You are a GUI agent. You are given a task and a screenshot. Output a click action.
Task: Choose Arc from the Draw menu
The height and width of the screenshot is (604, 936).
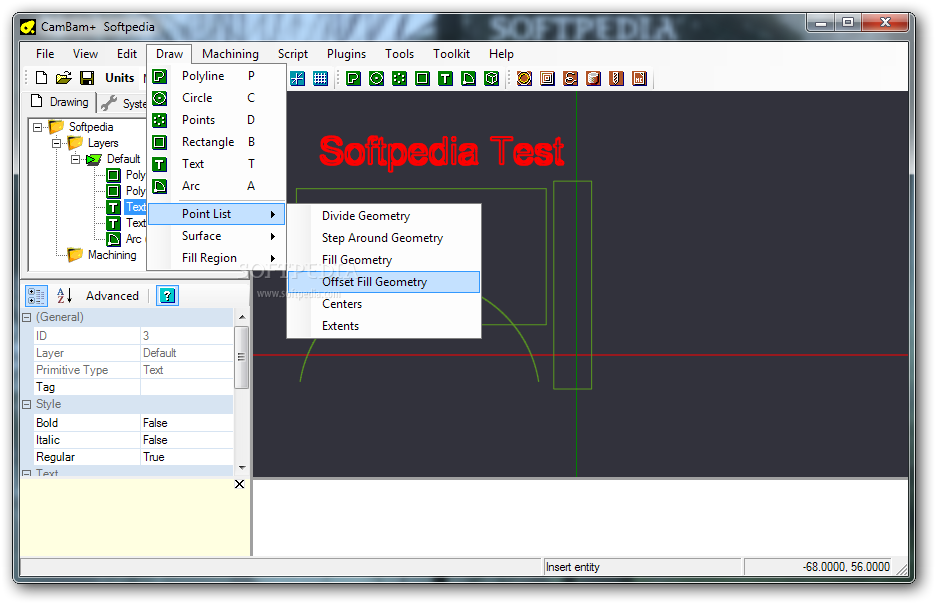216,186
